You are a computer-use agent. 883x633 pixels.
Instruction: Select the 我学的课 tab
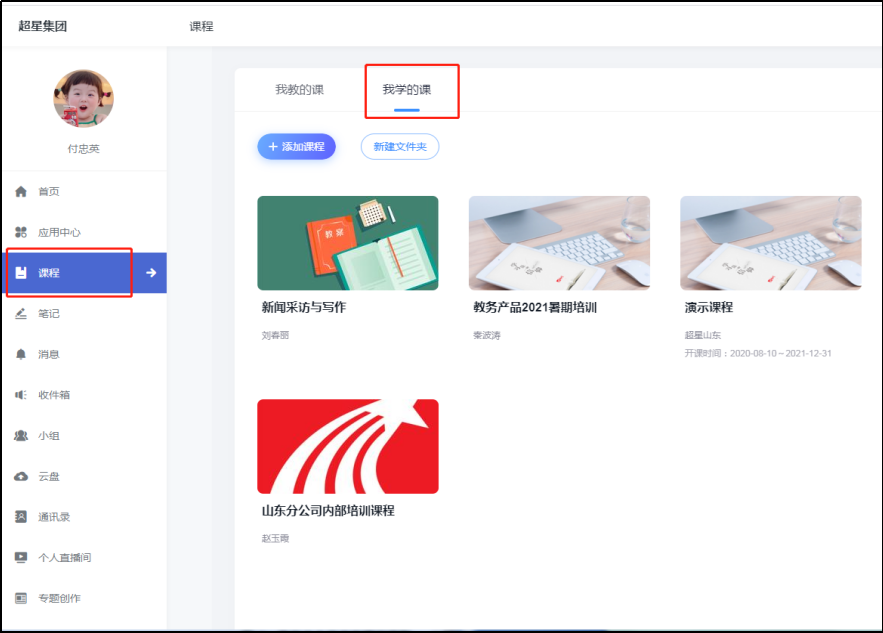(x=407, y=90)
